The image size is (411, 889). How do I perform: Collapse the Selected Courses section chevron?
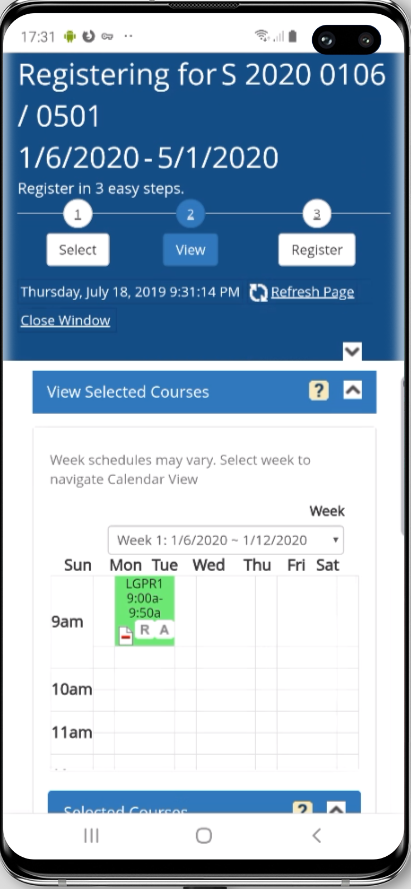[337, 808]
